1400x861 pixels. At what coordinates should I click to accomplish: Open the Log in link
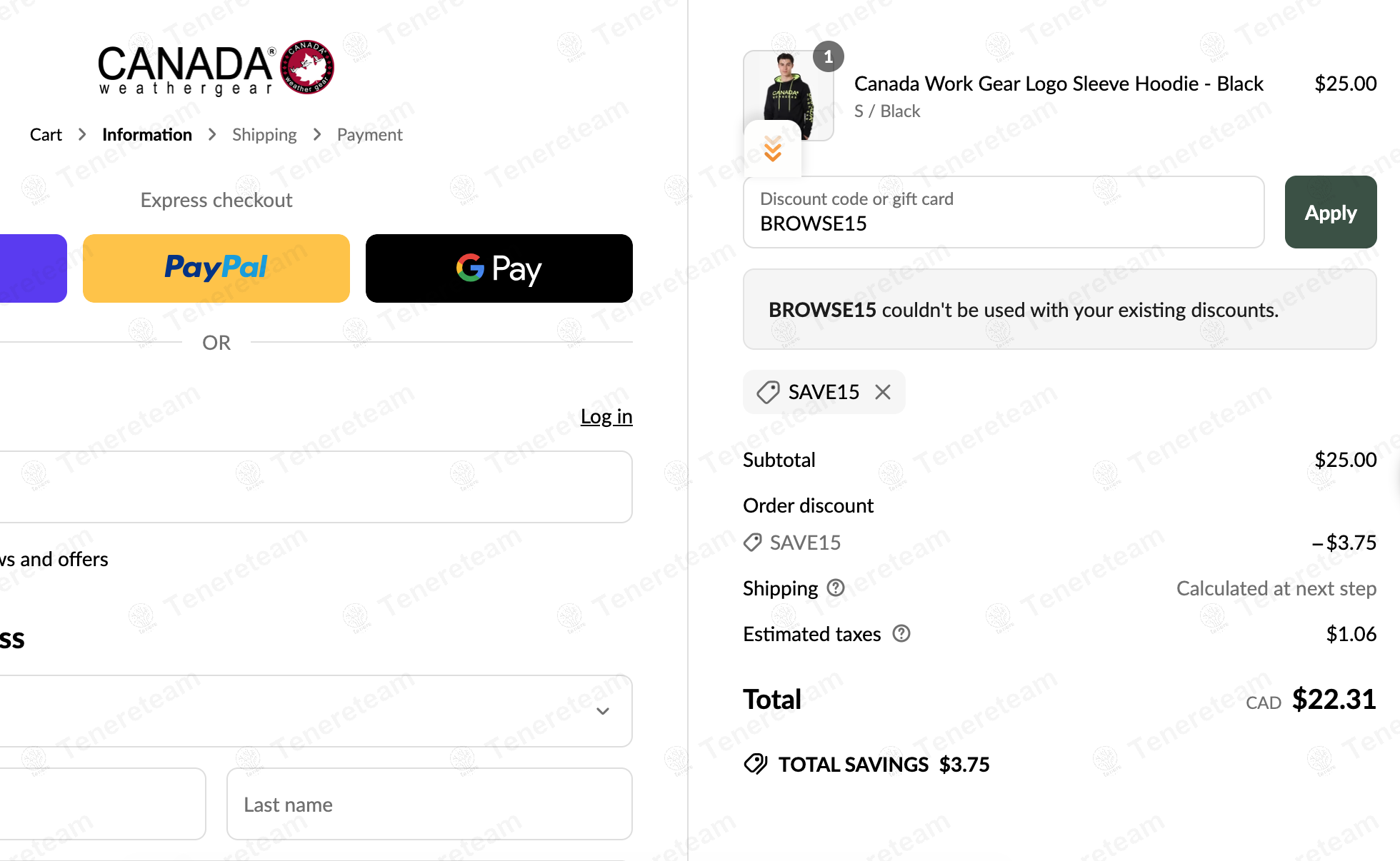pyautogui.click(x=606, y=416)
